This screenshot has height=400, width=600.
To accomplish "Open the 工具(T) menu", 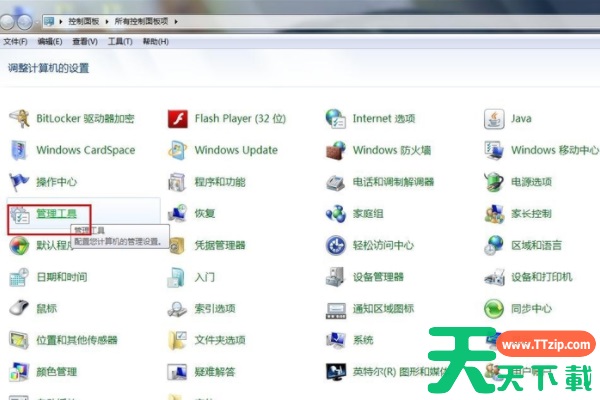I will [120, 42].
